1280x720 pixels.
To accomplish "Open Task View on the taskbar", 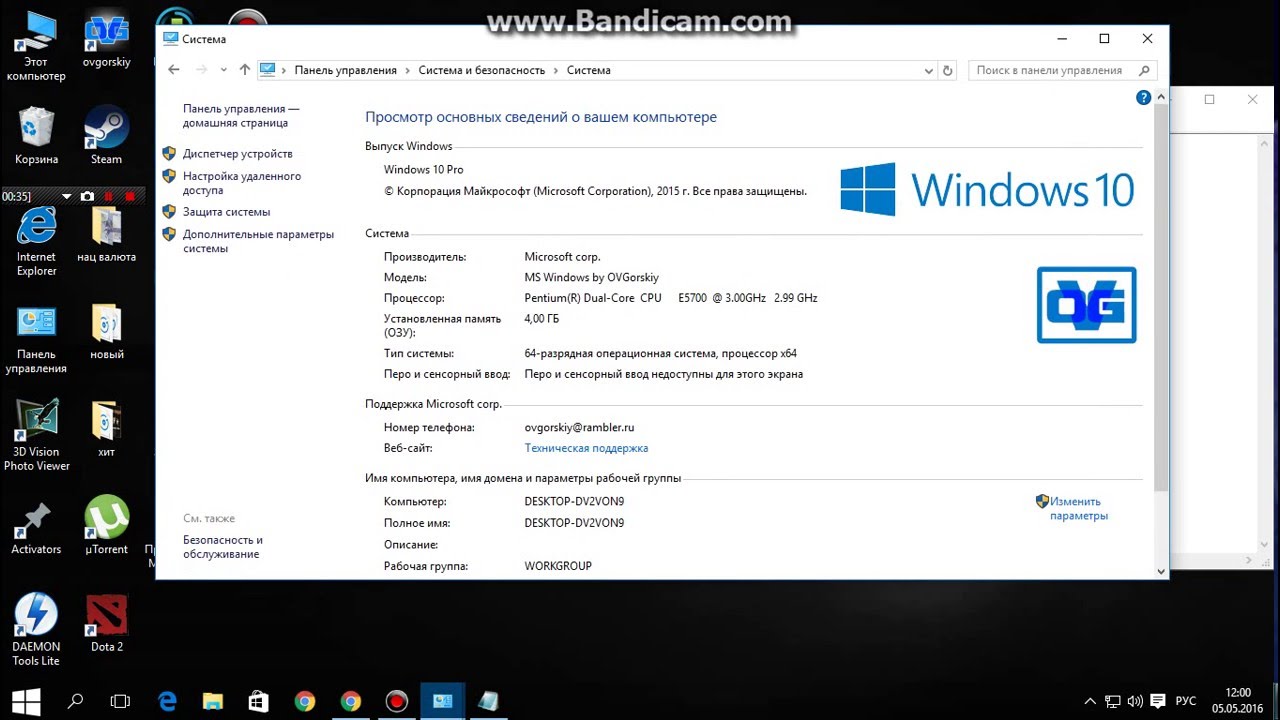I will tap(120, 701).
